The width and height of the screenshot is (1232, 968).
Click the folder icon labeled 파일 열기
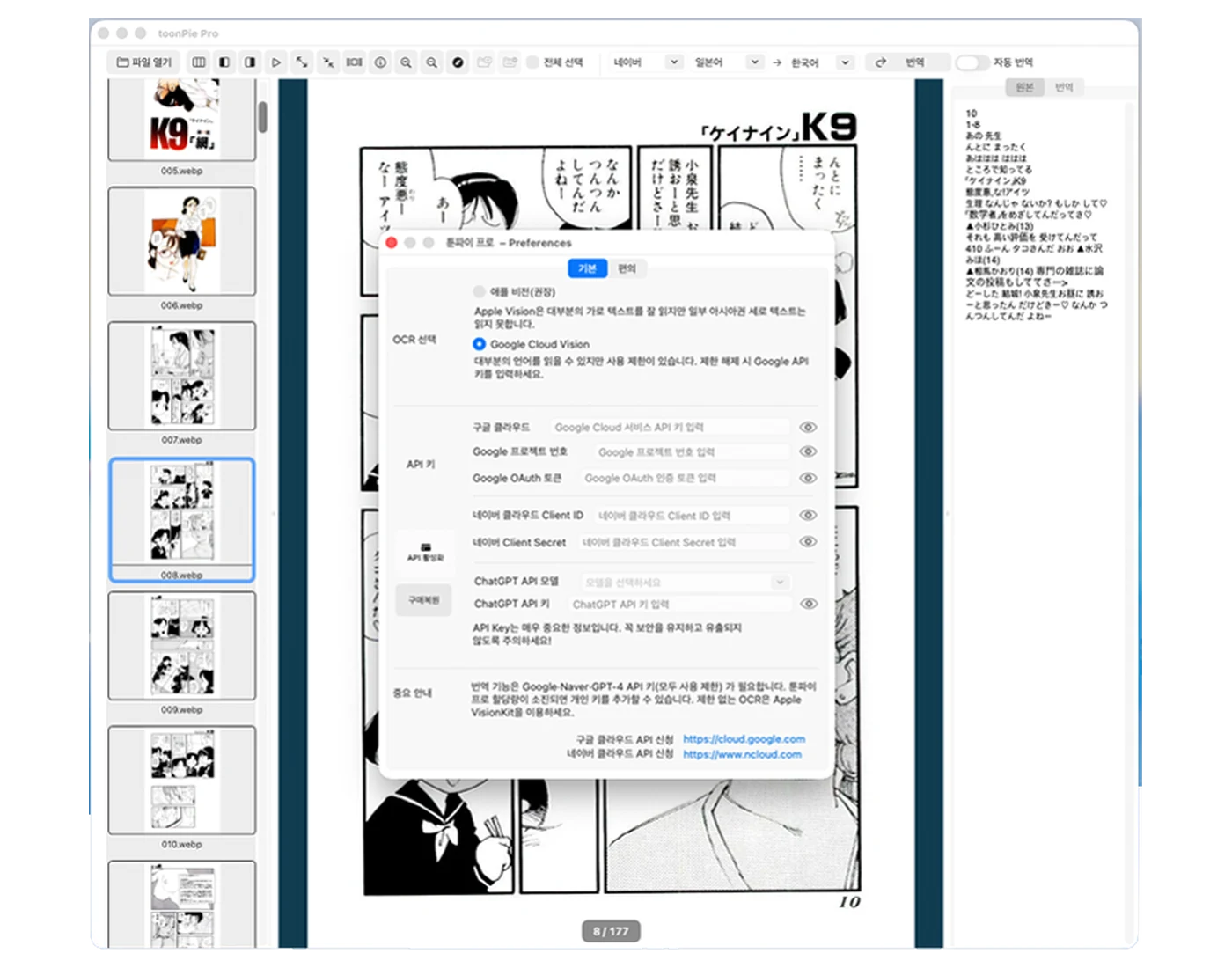pos(144,62)
